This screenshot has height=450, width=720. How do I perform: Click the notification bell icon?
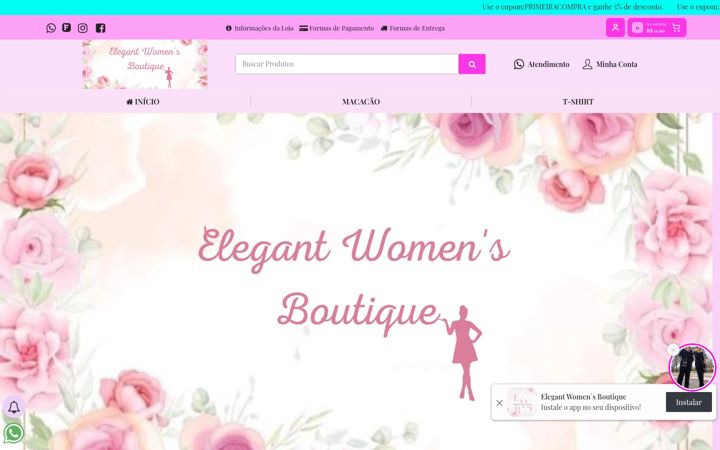[14, 407]
